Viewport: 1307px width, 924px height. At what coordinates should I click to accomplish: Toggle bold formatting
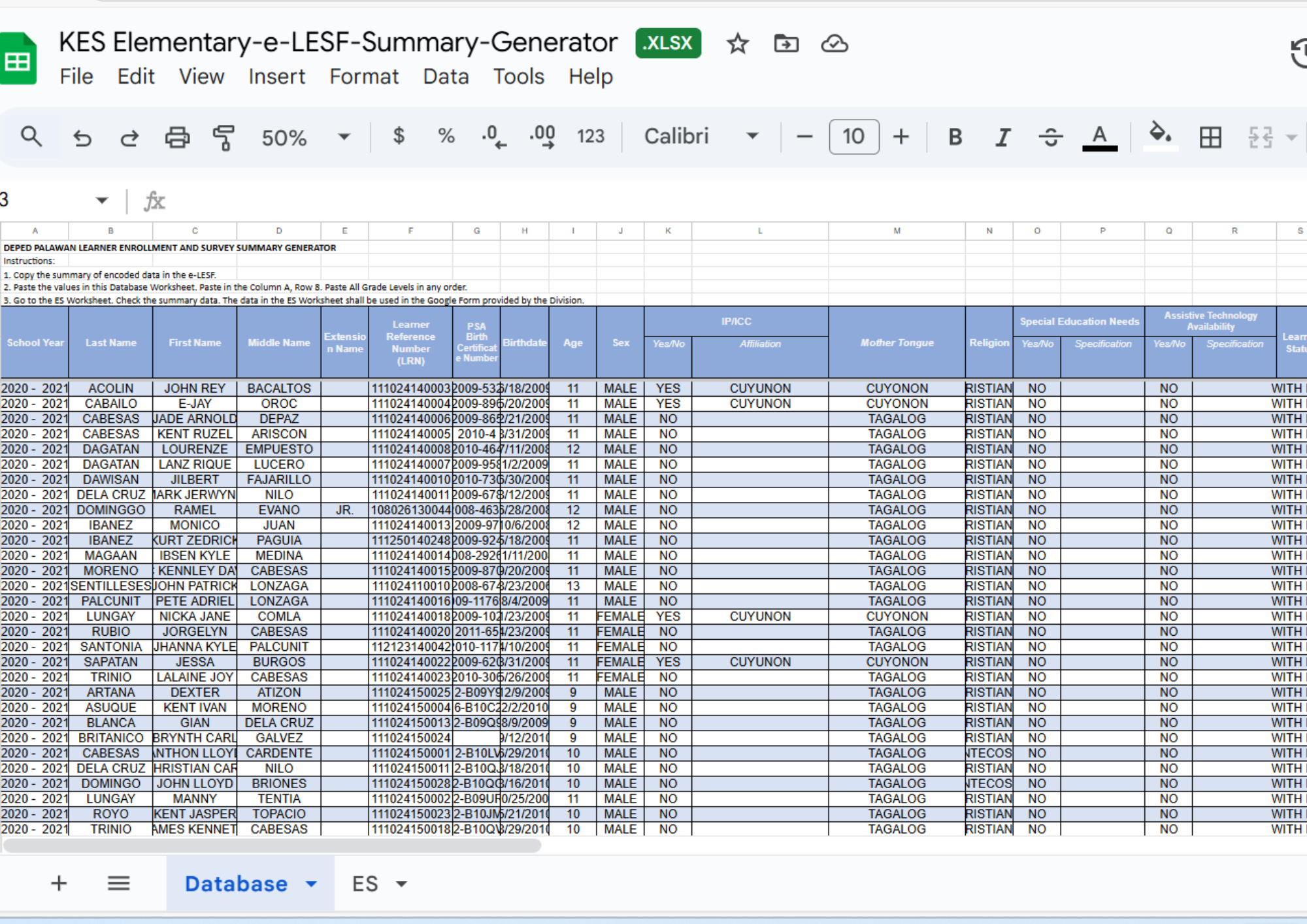point(955,137)
